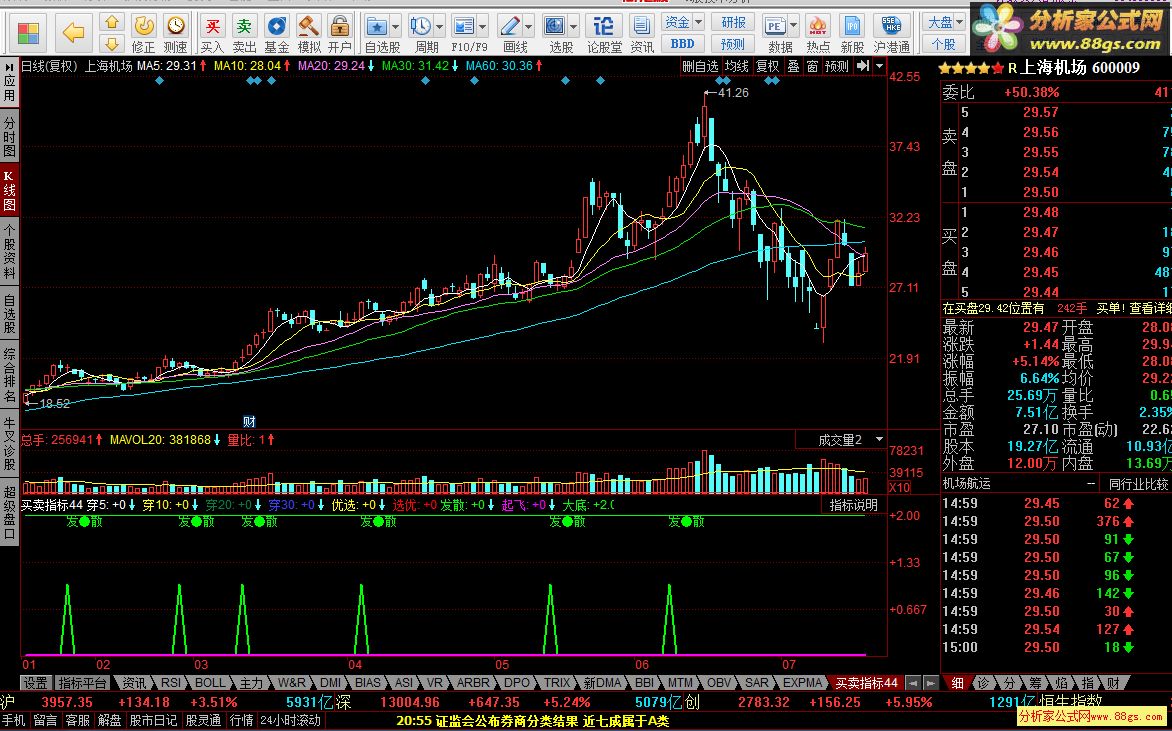Toggle the 窗 multi-window button
1172x731 pixels.
(x=812, y=67)
